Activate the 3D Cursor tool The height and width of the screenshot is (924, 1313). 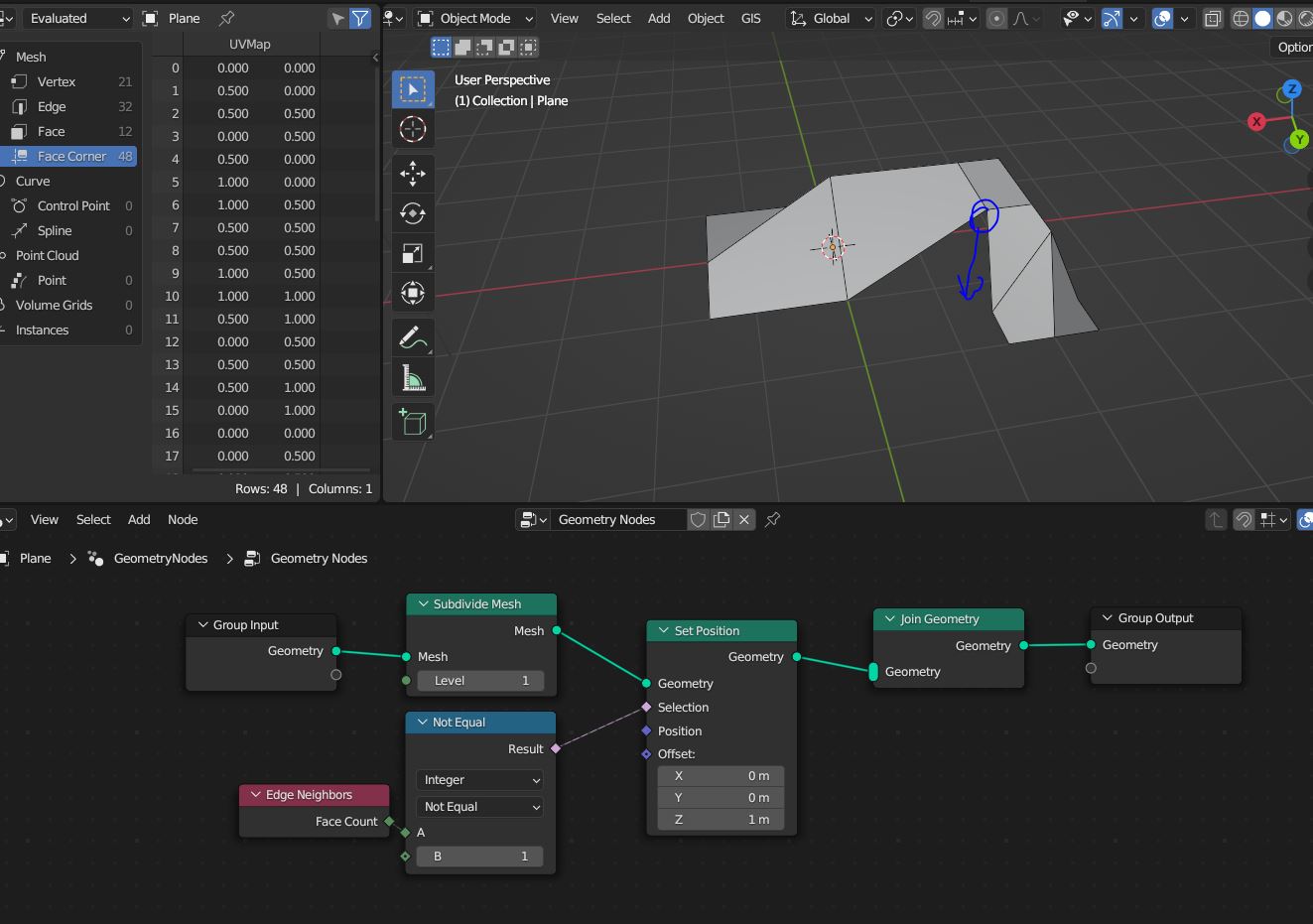point(413,129)
